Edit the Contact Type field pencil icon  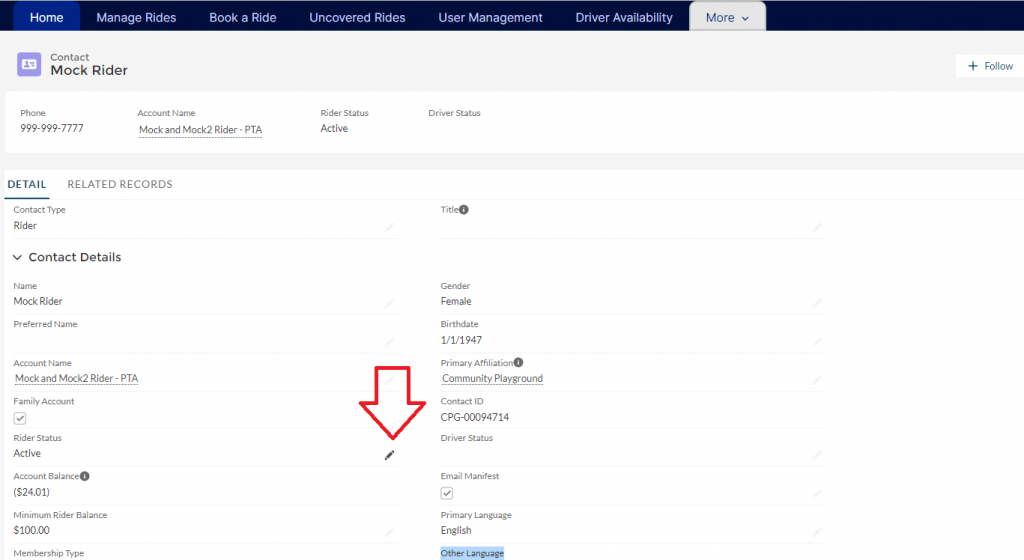click(390, 227)
